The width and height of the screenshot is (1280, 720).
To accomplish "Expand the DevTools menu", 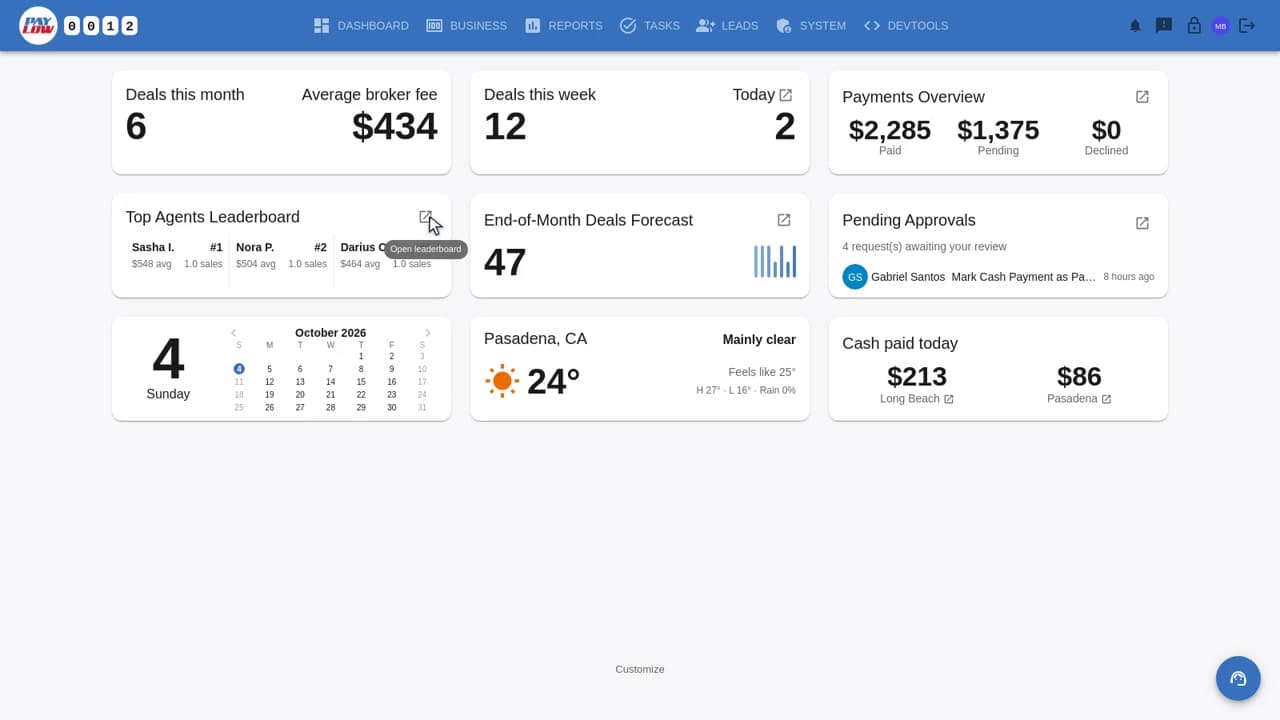I will point(906,26).
